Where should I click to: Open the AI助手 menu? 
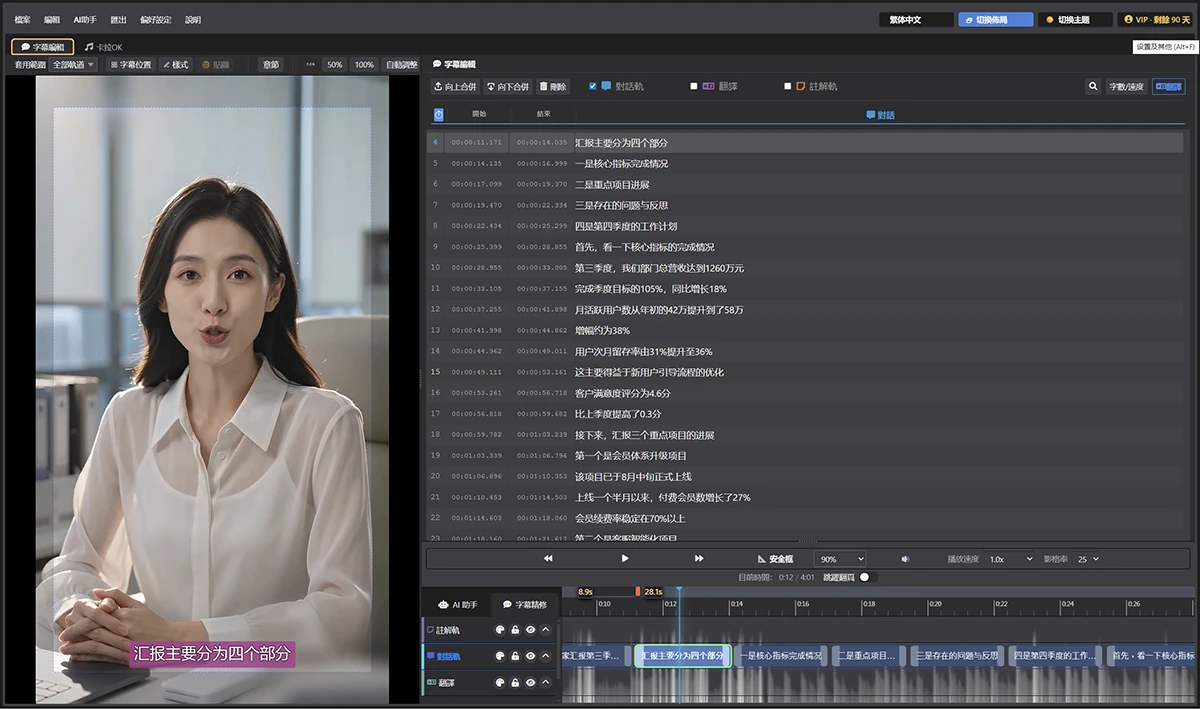(x=85, y=20)
